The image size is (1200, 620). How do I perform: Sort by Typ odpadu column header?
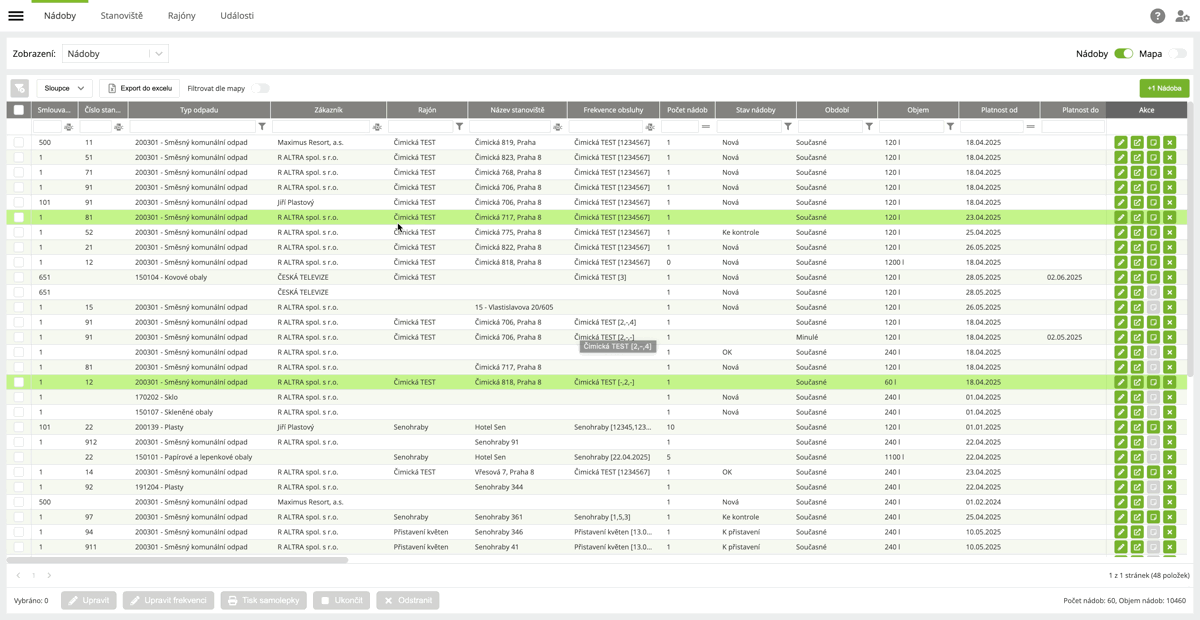point(199,110)
